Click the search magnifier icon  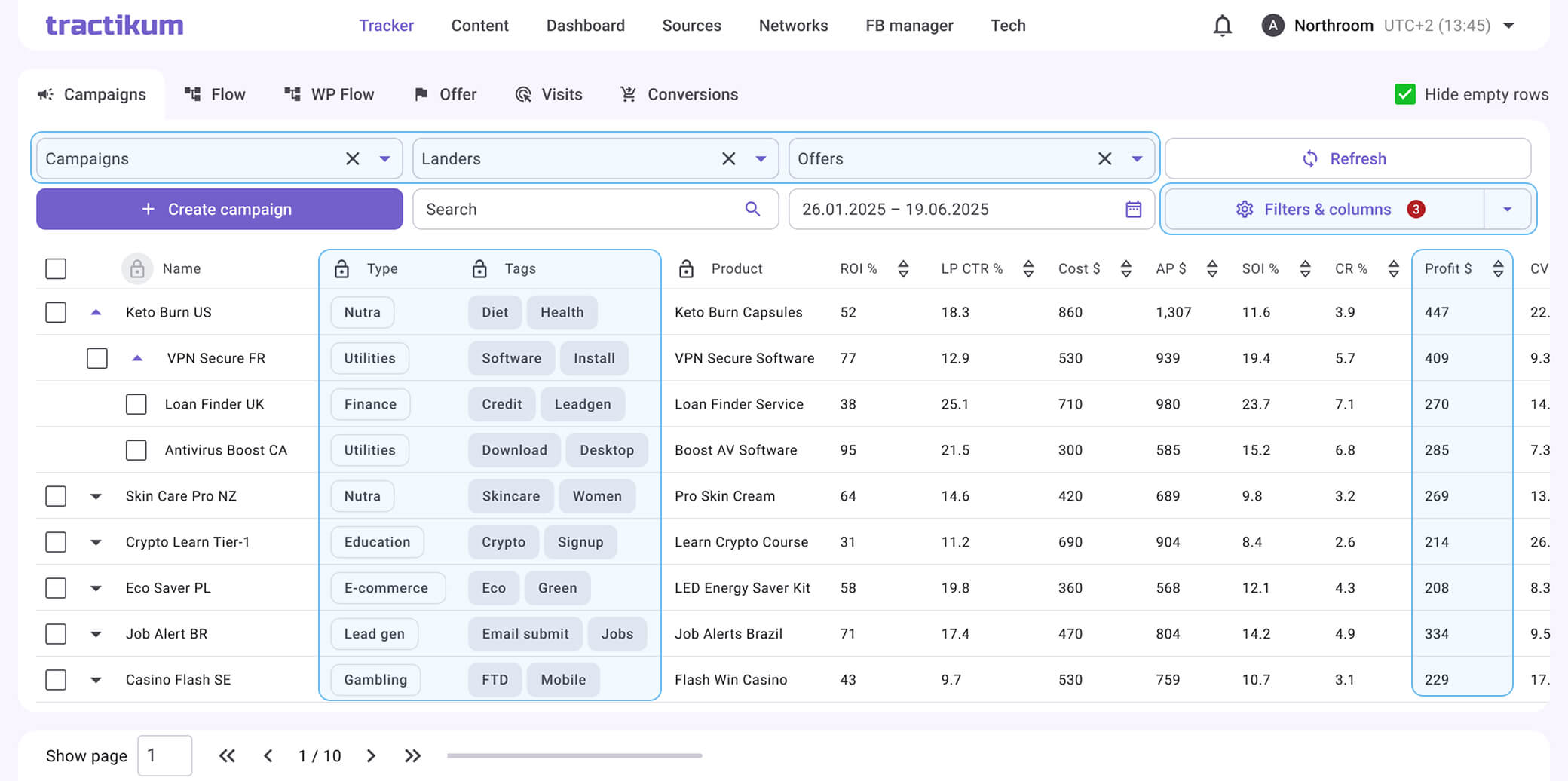click(752, 209)
